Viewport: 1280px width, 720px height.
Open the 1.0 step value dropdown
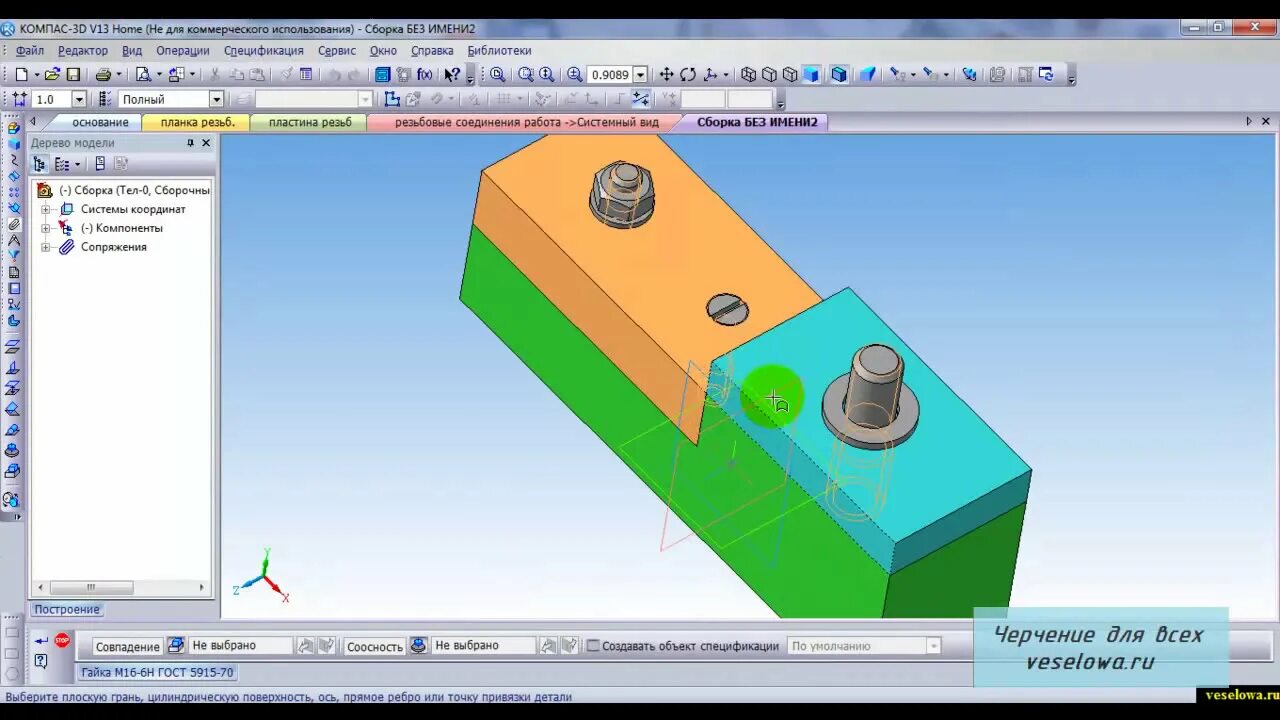click(x=79, y=99)
